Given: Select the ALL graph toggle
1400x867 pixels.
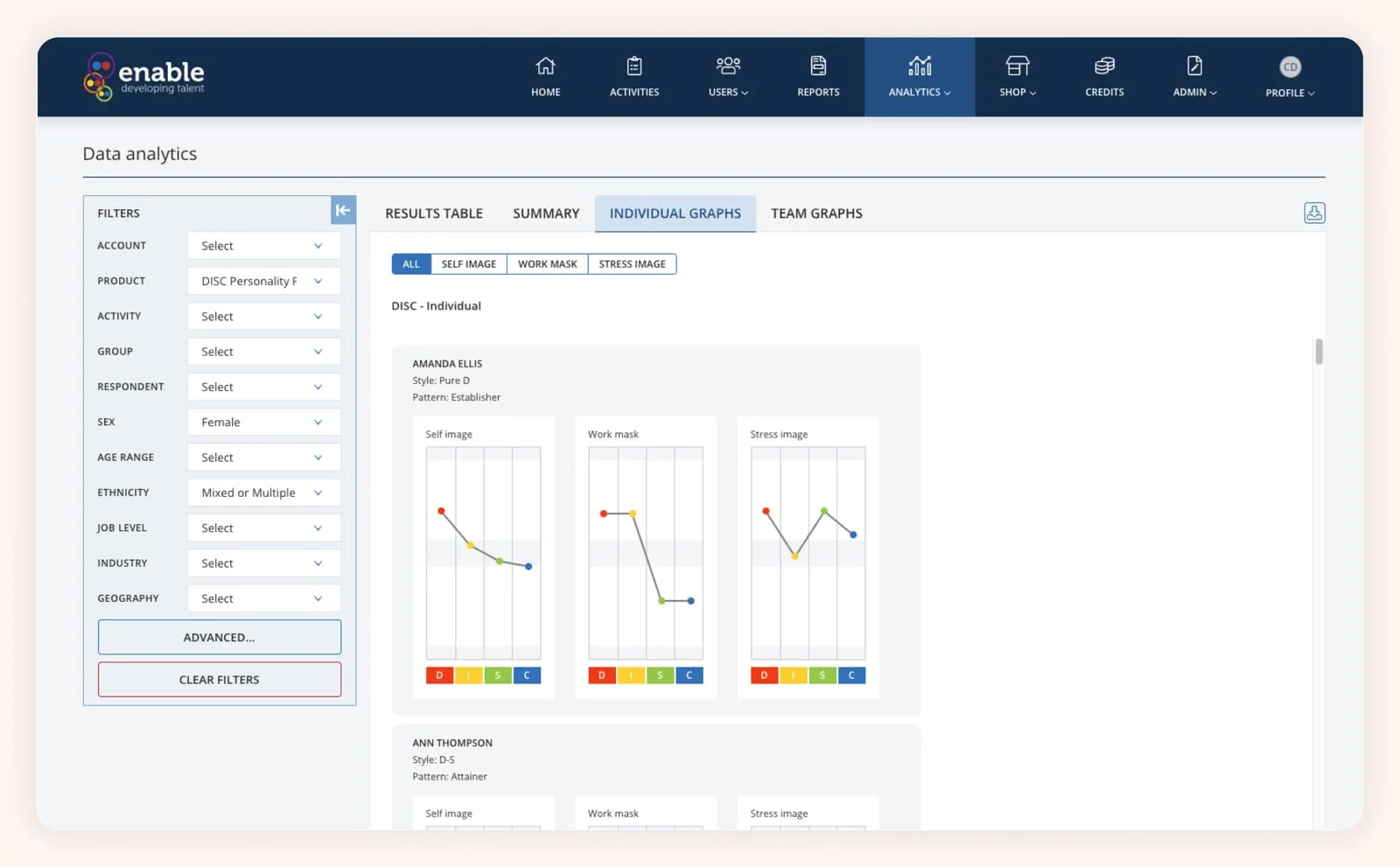Looking at the screenshot, I should click(x=411, y=264).
